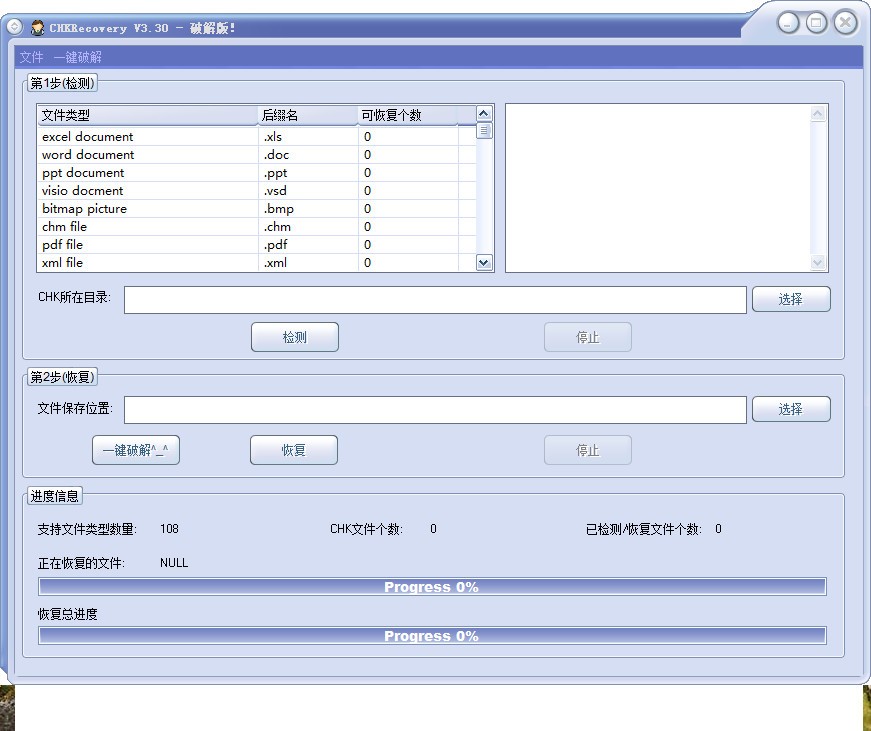Click the down arrow of file type list scrollbar
Viewport: 871px width, 731px height.
tap(484, 263)
